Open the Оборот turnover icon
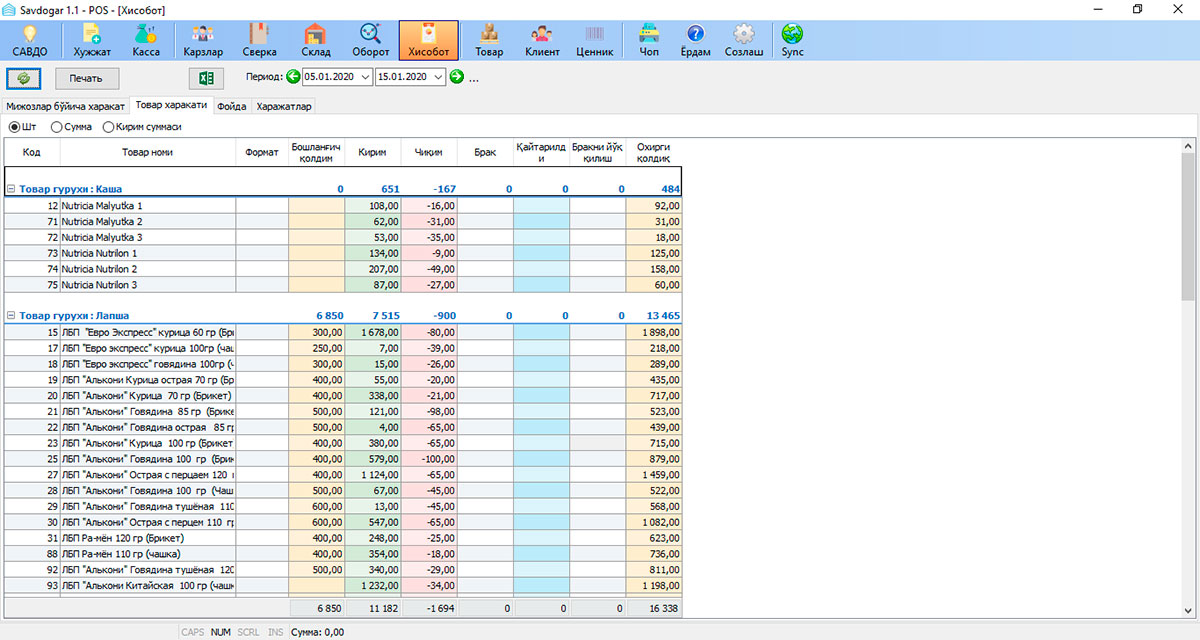The image size is (1200, 640). (x=371, y=40)
